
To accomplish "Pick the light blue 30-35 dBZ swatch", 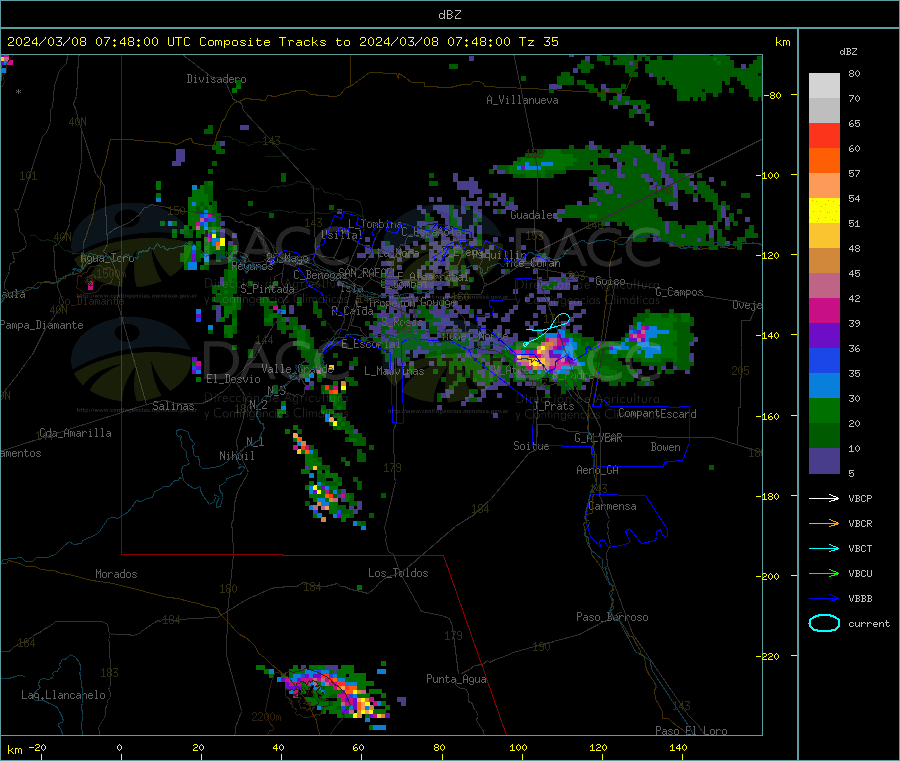I will point(824,386).
